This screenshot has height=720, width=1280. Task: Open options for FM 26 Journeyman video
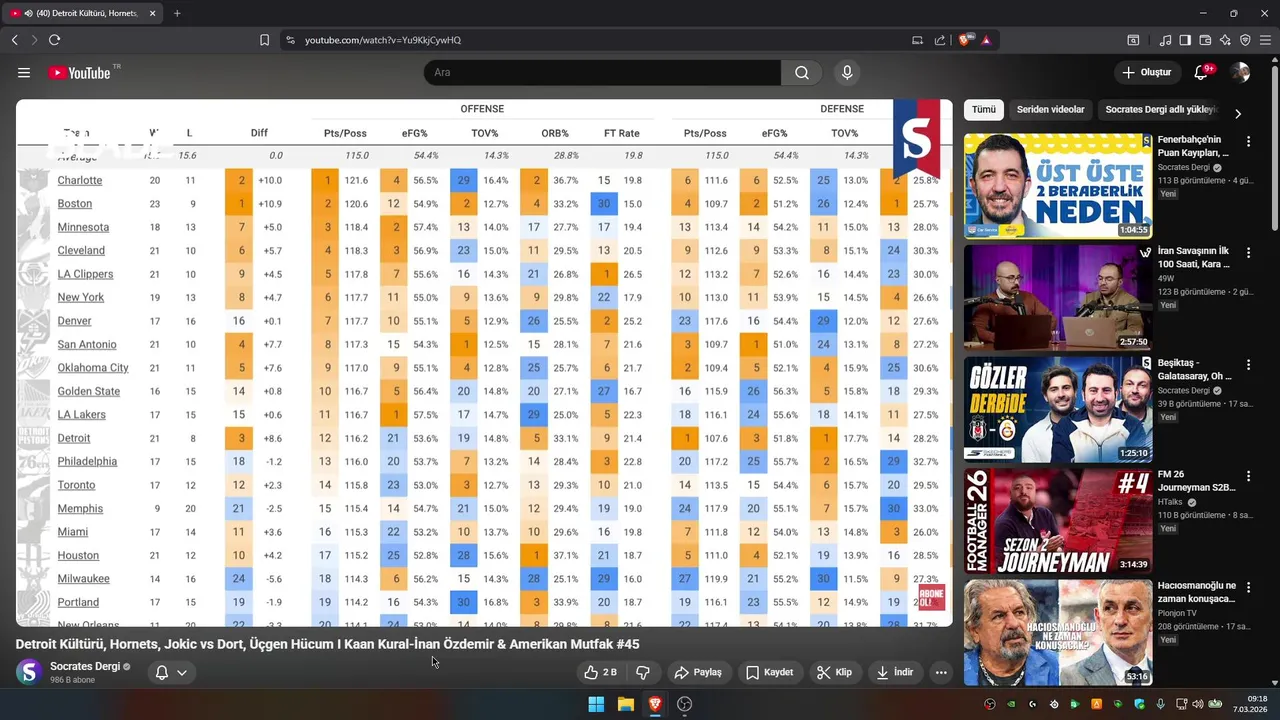(x=1248, y=476)
